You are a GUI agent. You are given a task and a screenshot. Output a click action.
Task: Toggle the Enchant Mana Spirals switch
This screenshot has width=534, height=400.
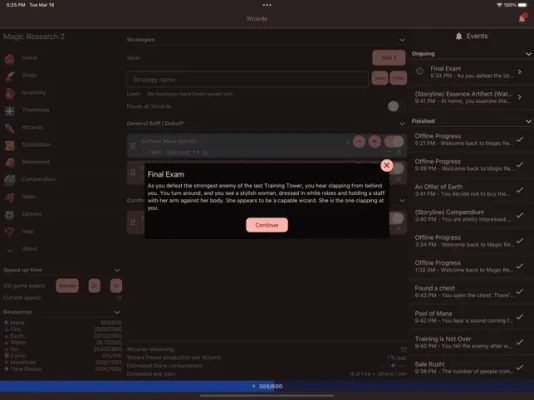pos(394,141)
